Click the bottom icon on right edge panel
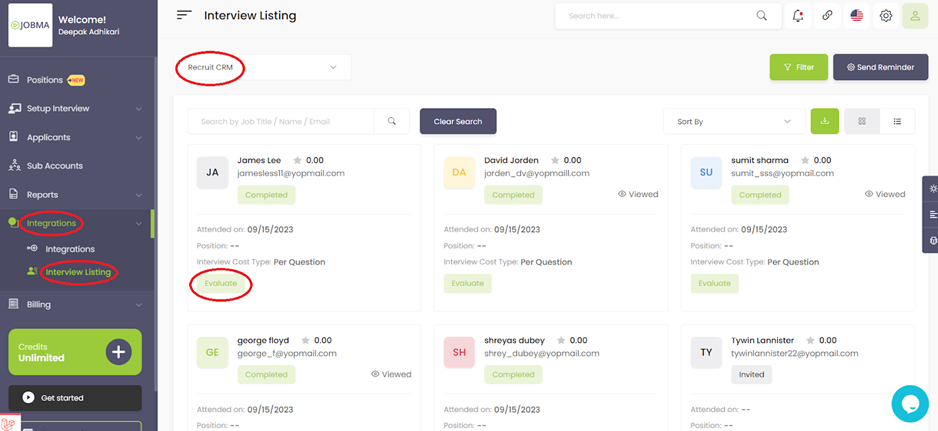The height and width of the screenshot is (431, 938). pyautogui.click(x=932, y=241)
